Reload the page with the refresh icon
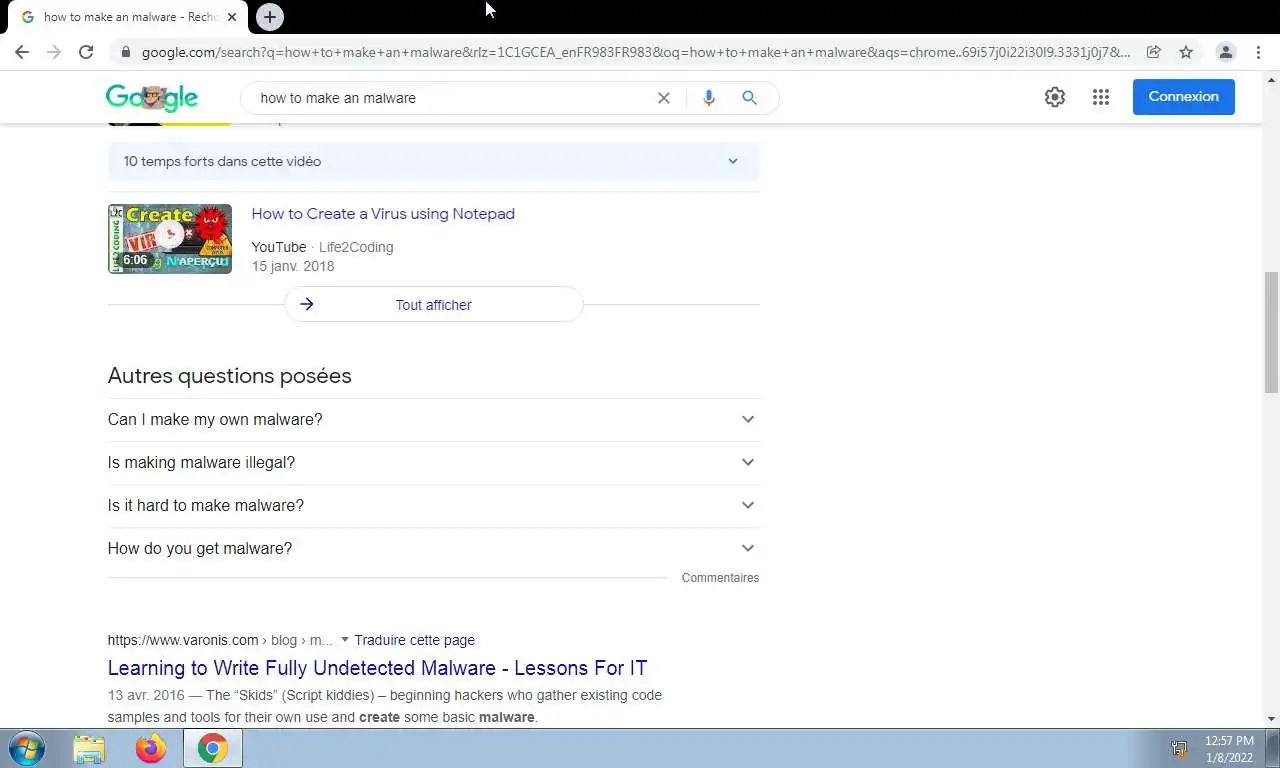This screenshot has height=768, width=1280. pos(86,52)
